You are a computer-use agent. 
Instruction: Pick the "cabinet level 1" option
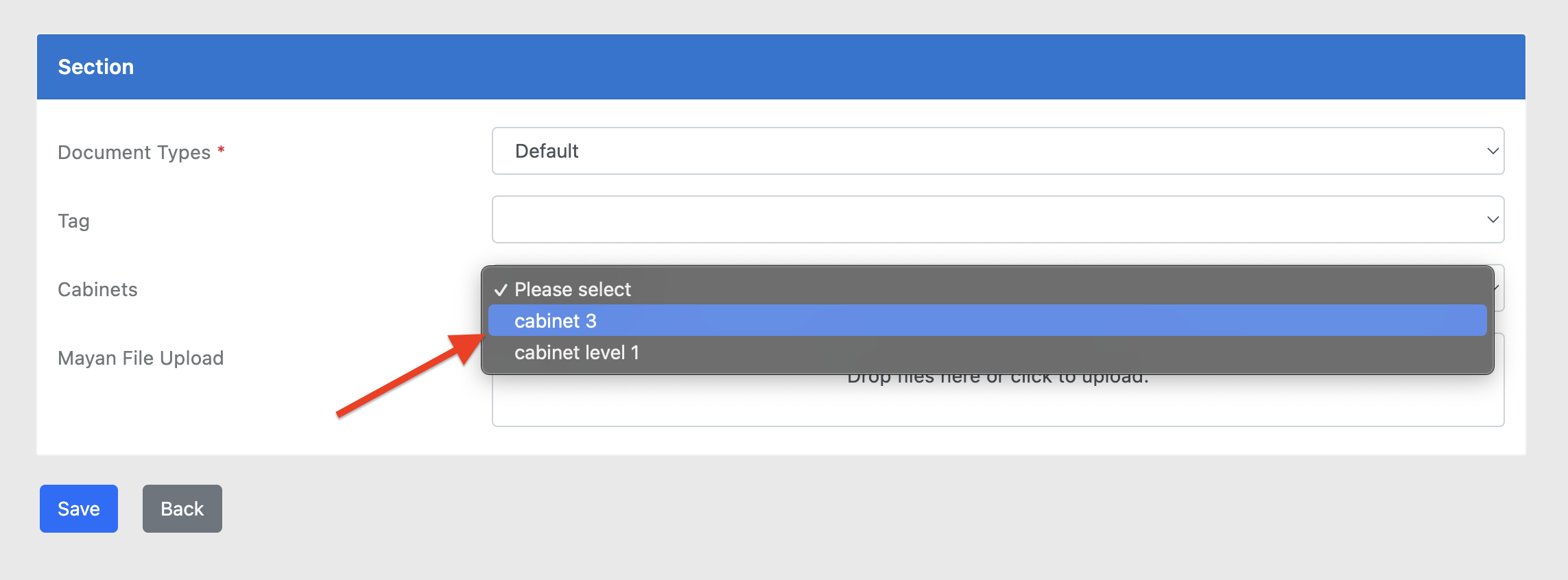(576, 352)
